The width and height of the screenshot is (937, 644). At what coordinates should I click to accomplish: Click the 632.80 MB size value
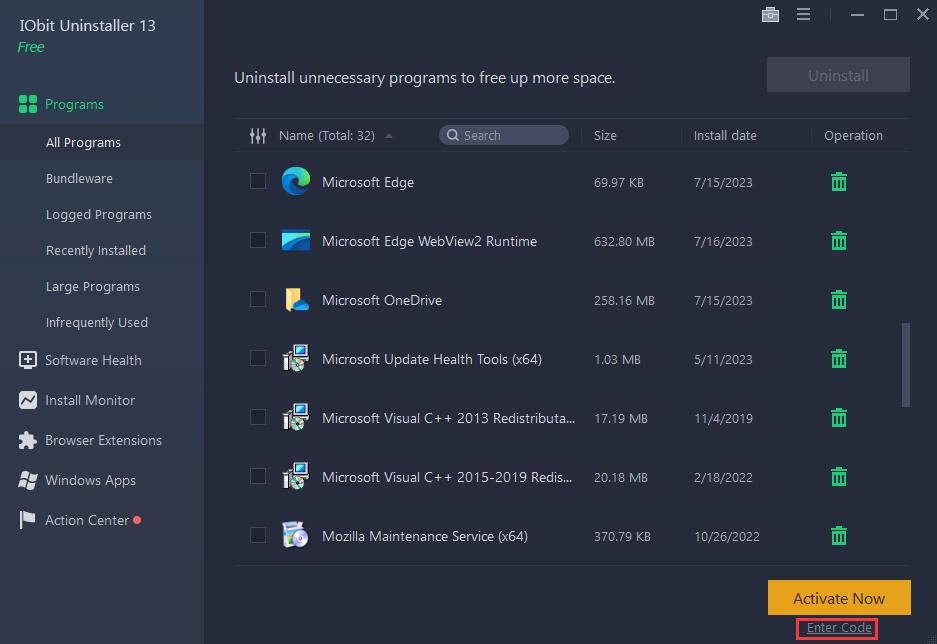(x=624, y=241)
